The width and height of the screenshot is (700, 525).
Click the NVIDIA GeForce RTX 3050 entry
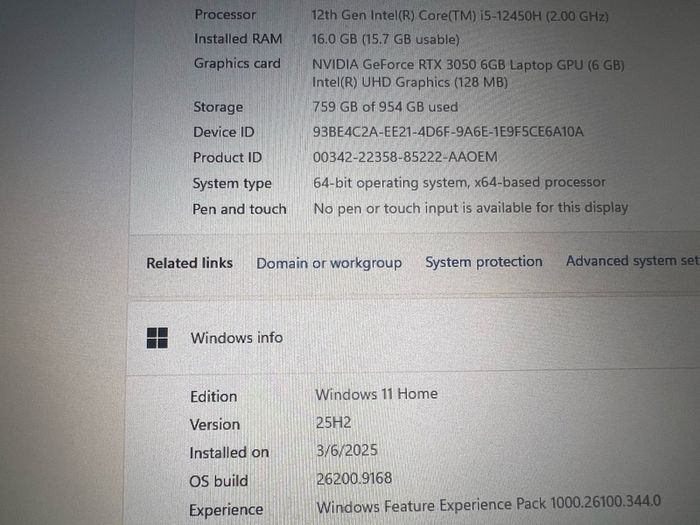click(468, 65)
